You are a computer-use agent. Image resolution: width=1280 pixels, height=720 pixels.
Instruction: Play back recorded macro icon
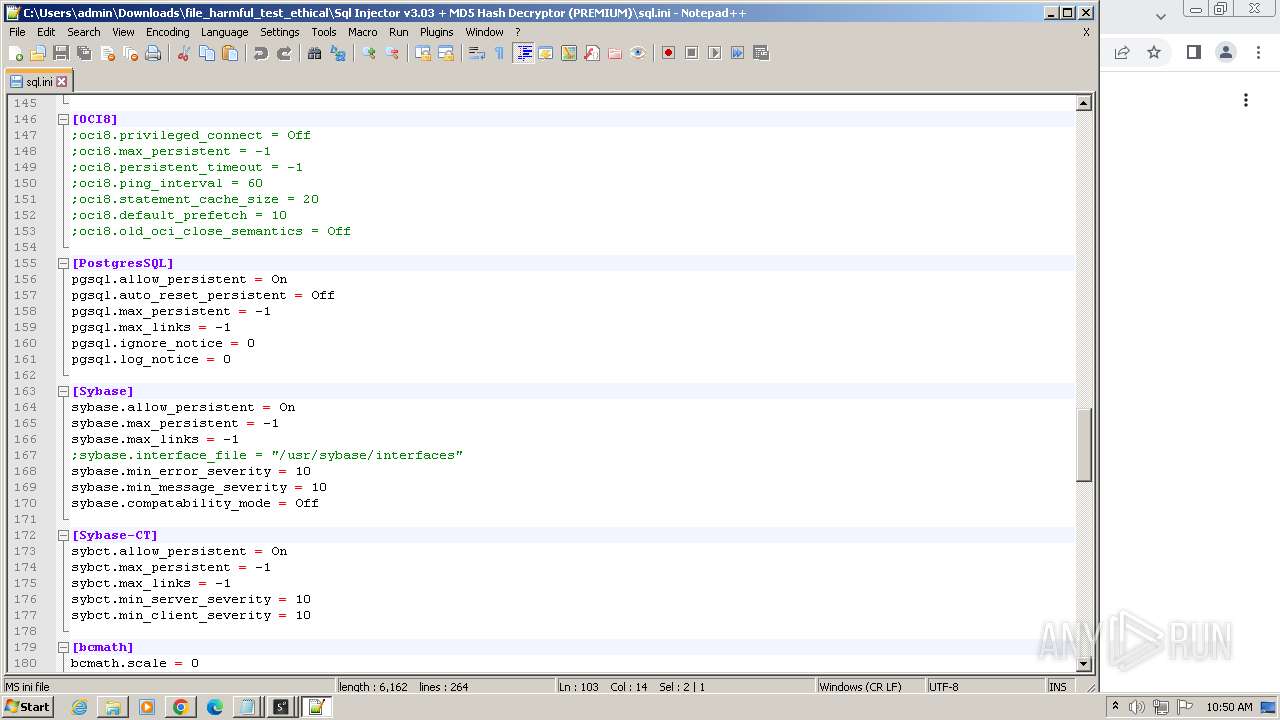(x=715, y=53)
